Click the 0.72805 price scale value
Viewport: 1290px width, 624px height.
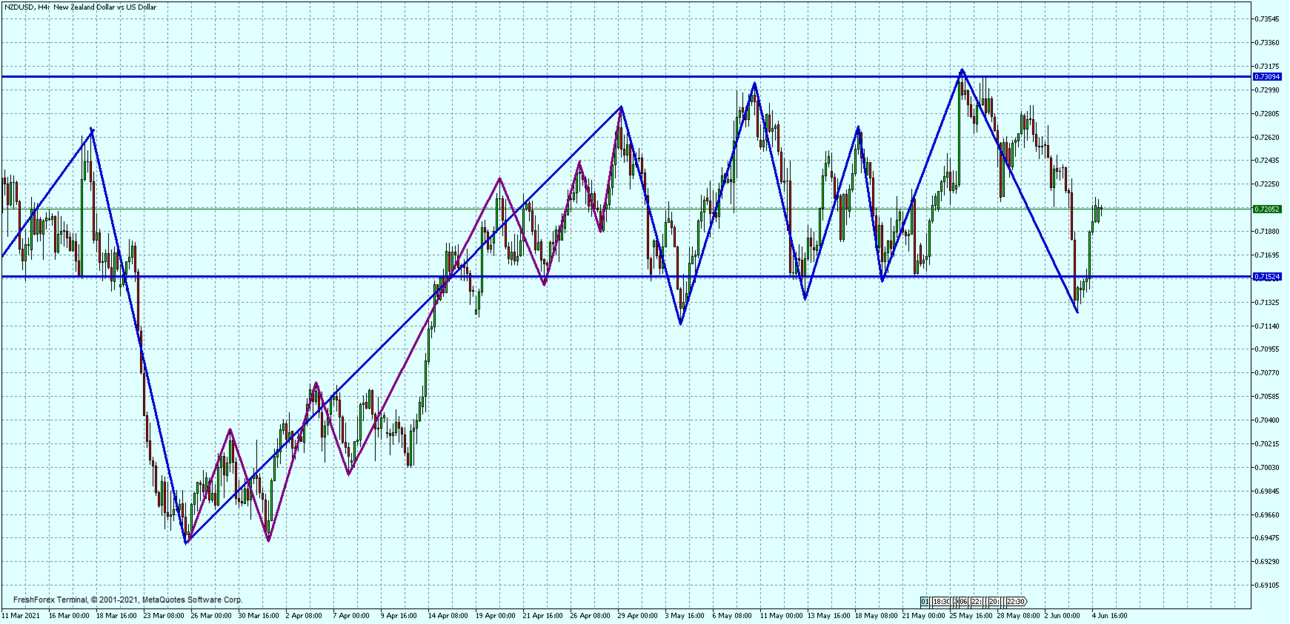point(1267,114)
